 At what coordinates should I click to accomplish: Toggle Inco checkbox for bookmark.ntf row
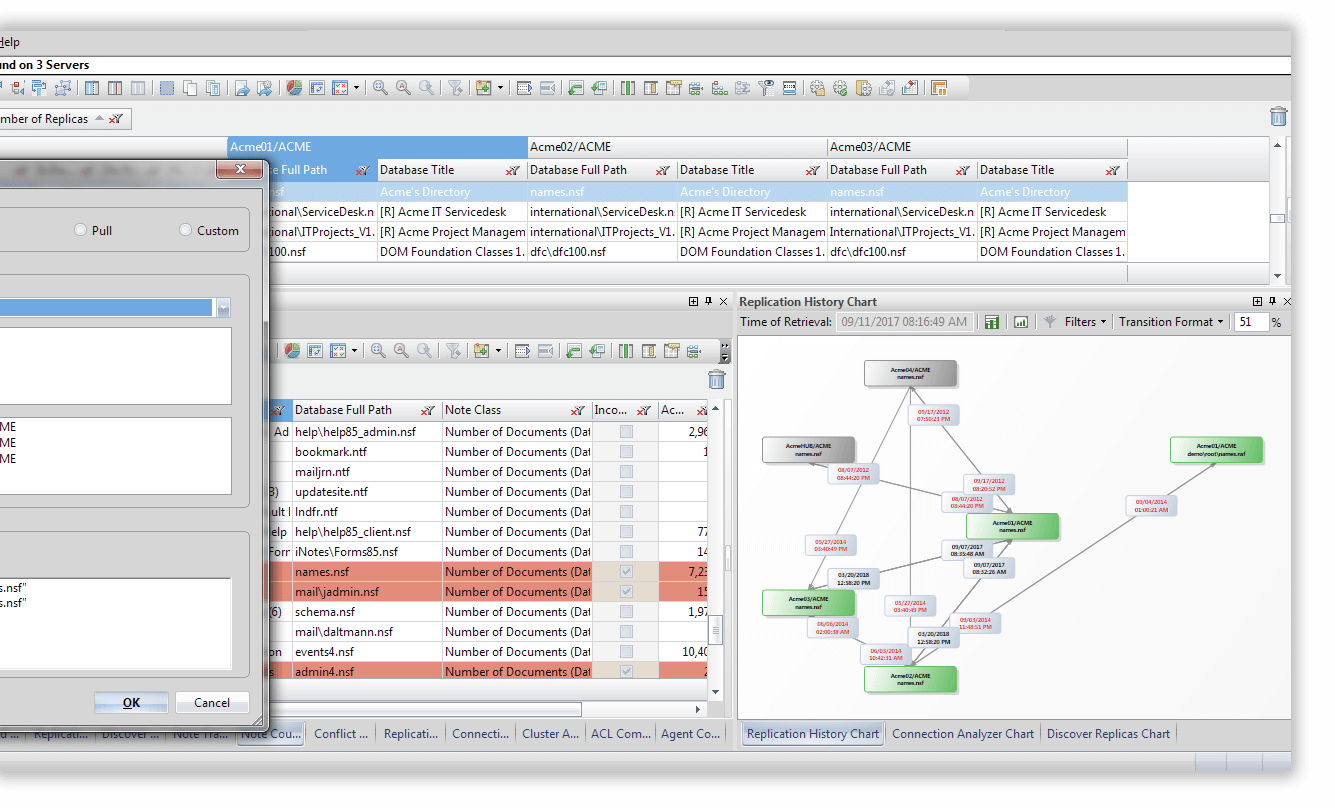click(626, 452)
